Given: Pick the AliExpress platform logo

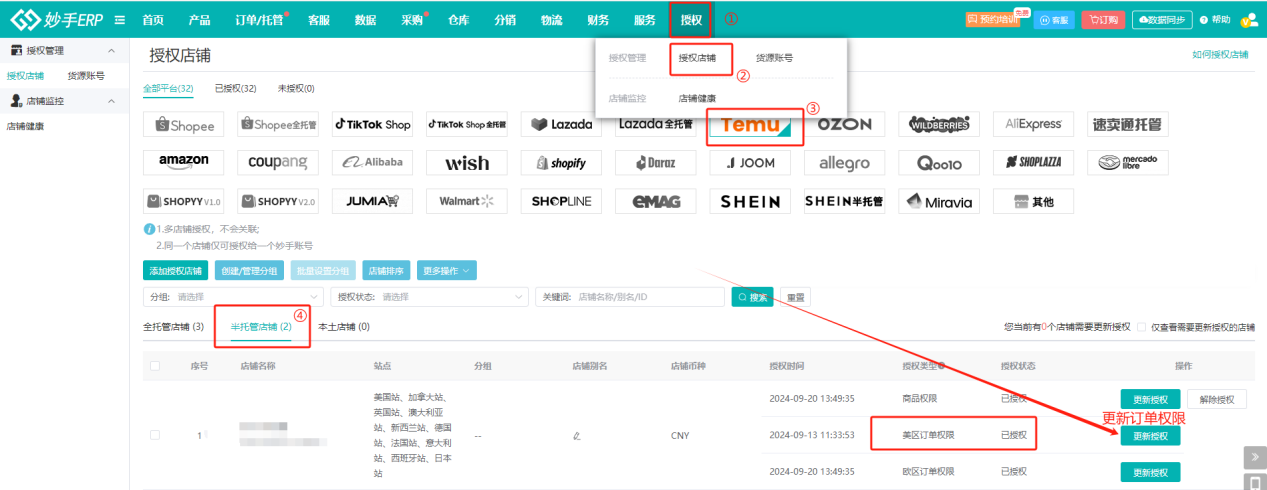Looking at the screenshot, I should 1033,125.
